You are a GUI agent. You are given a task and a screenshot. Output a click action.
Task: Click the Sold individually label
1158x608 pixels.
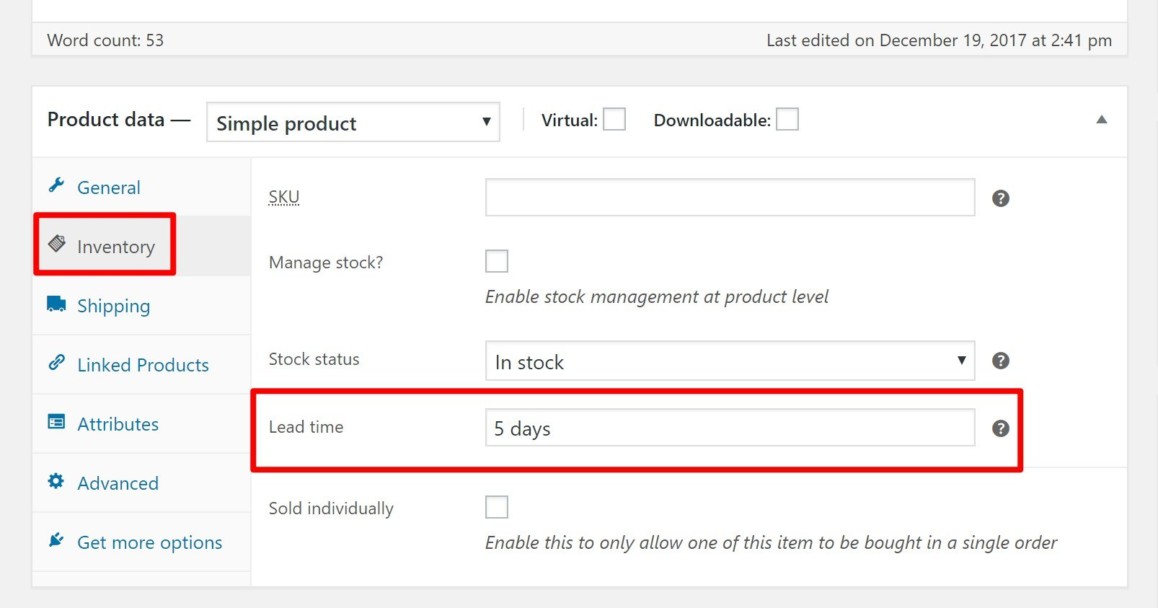coord(331,508)
